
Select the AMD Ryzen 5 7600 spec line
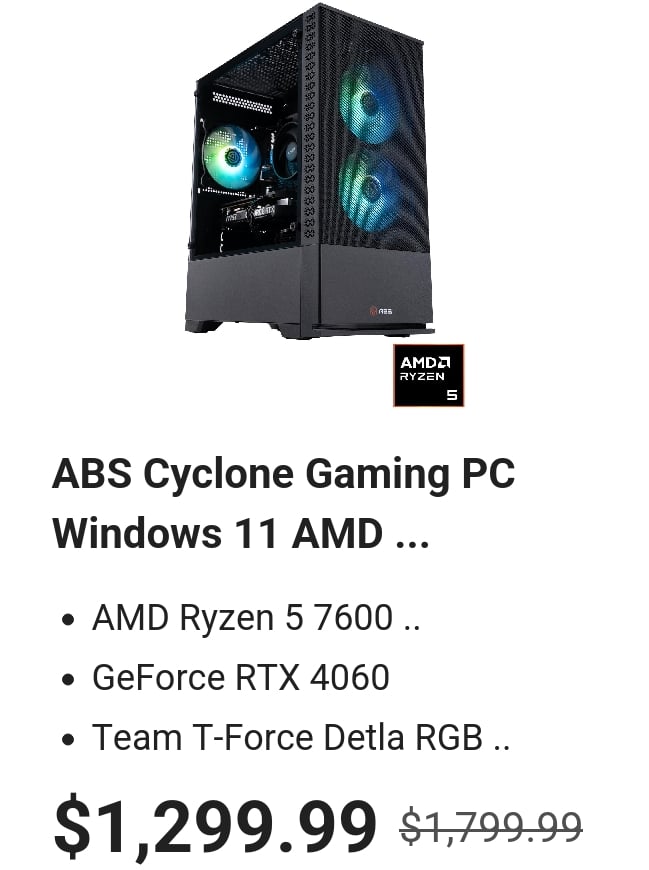click(256, 618)
